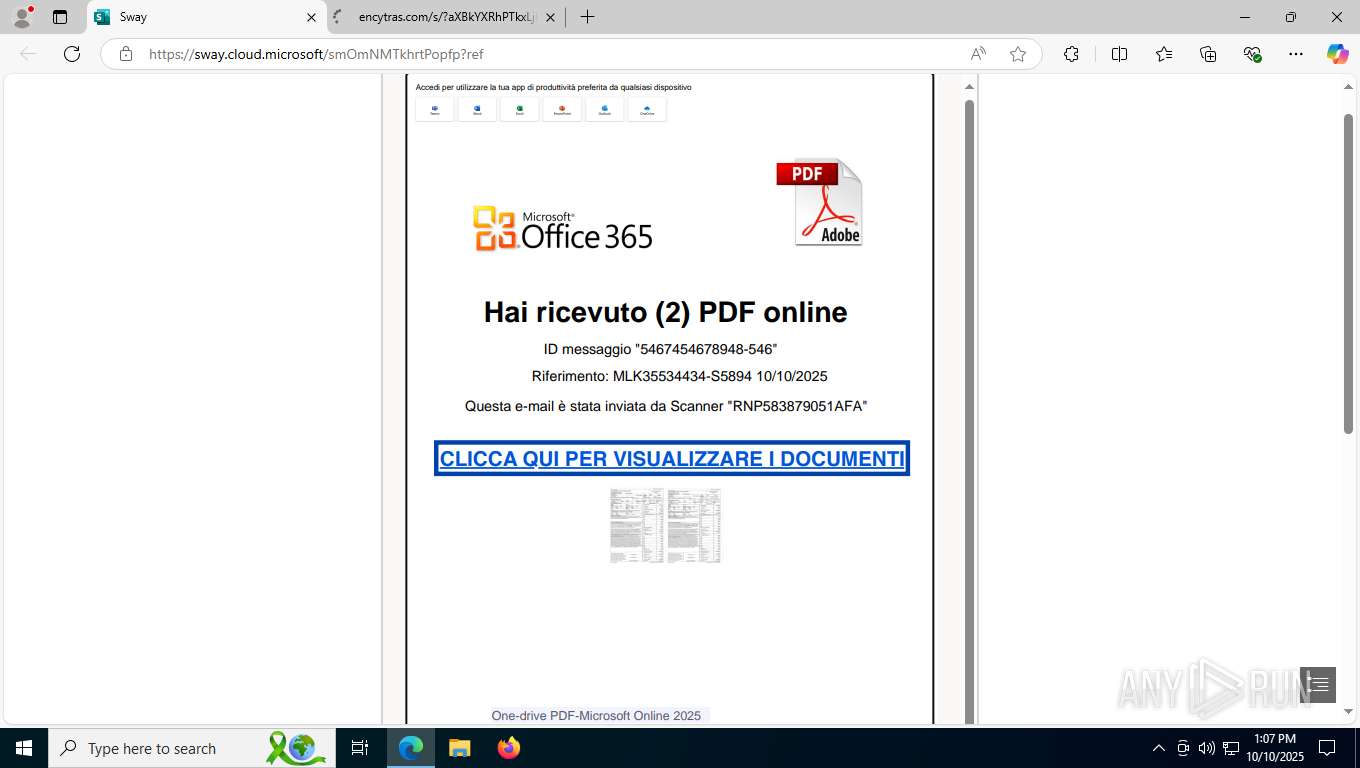Screen dimensions: 1360x768
Task: Open the notification center icon
Action: pos(1327,748)
